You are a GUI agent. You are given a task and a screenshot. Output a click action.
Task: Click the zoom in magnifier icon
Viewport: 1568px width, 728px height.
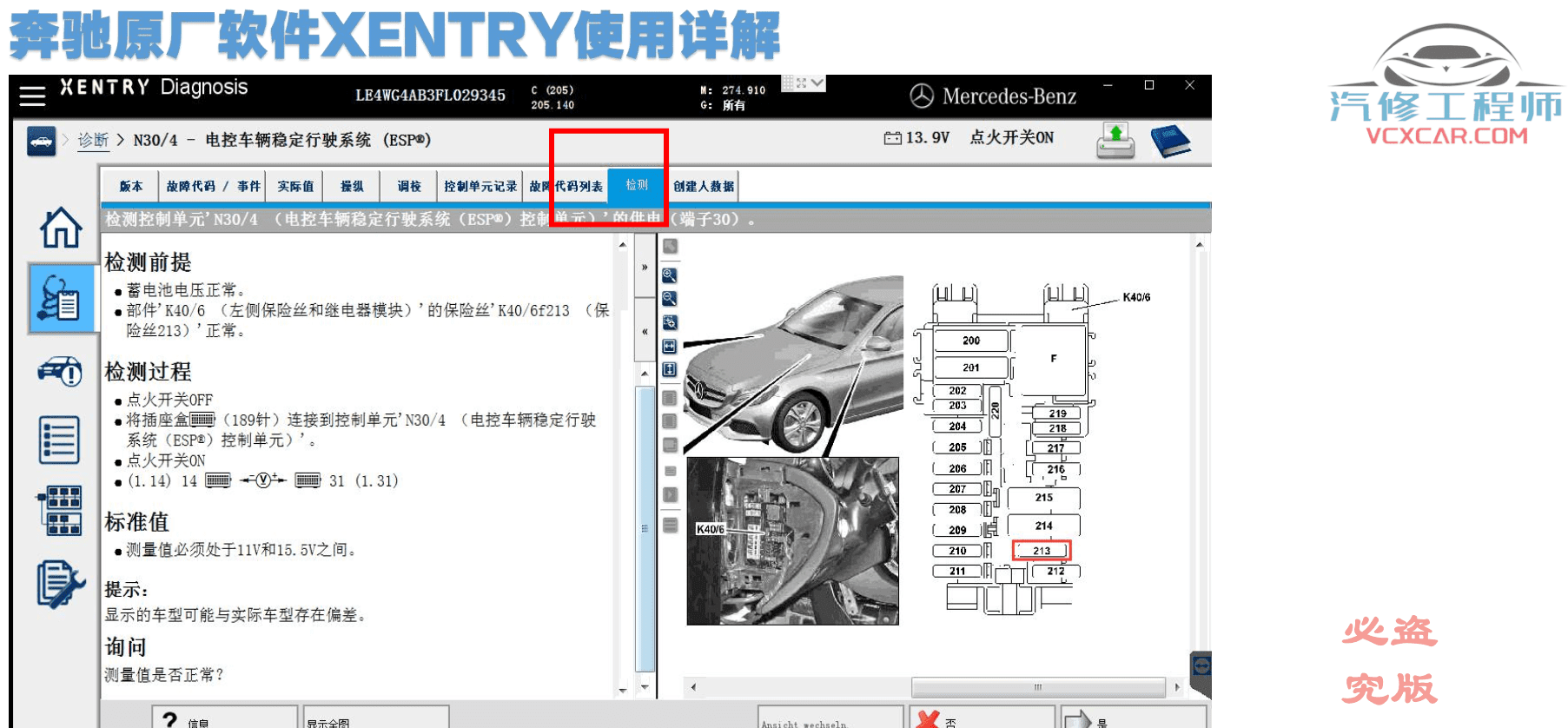(x=670, y=275)
